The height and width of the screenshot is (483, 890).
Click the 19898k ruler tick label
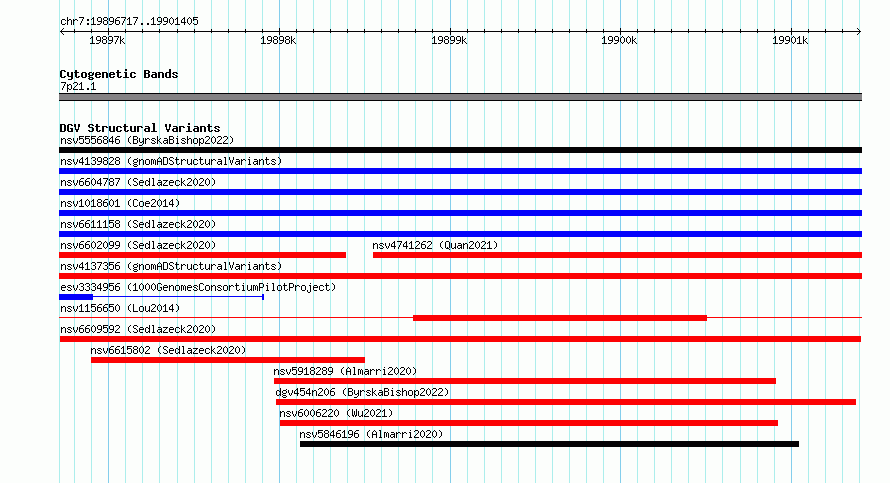[278, 40]
